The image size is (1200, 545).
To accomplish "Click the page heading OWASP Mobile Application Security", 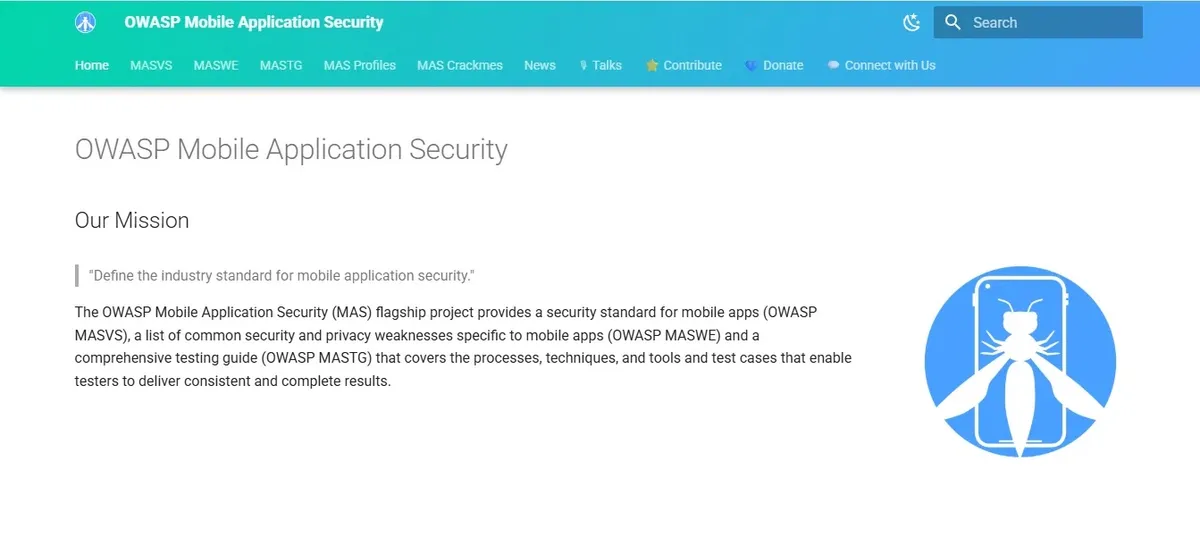I will 291,150.
